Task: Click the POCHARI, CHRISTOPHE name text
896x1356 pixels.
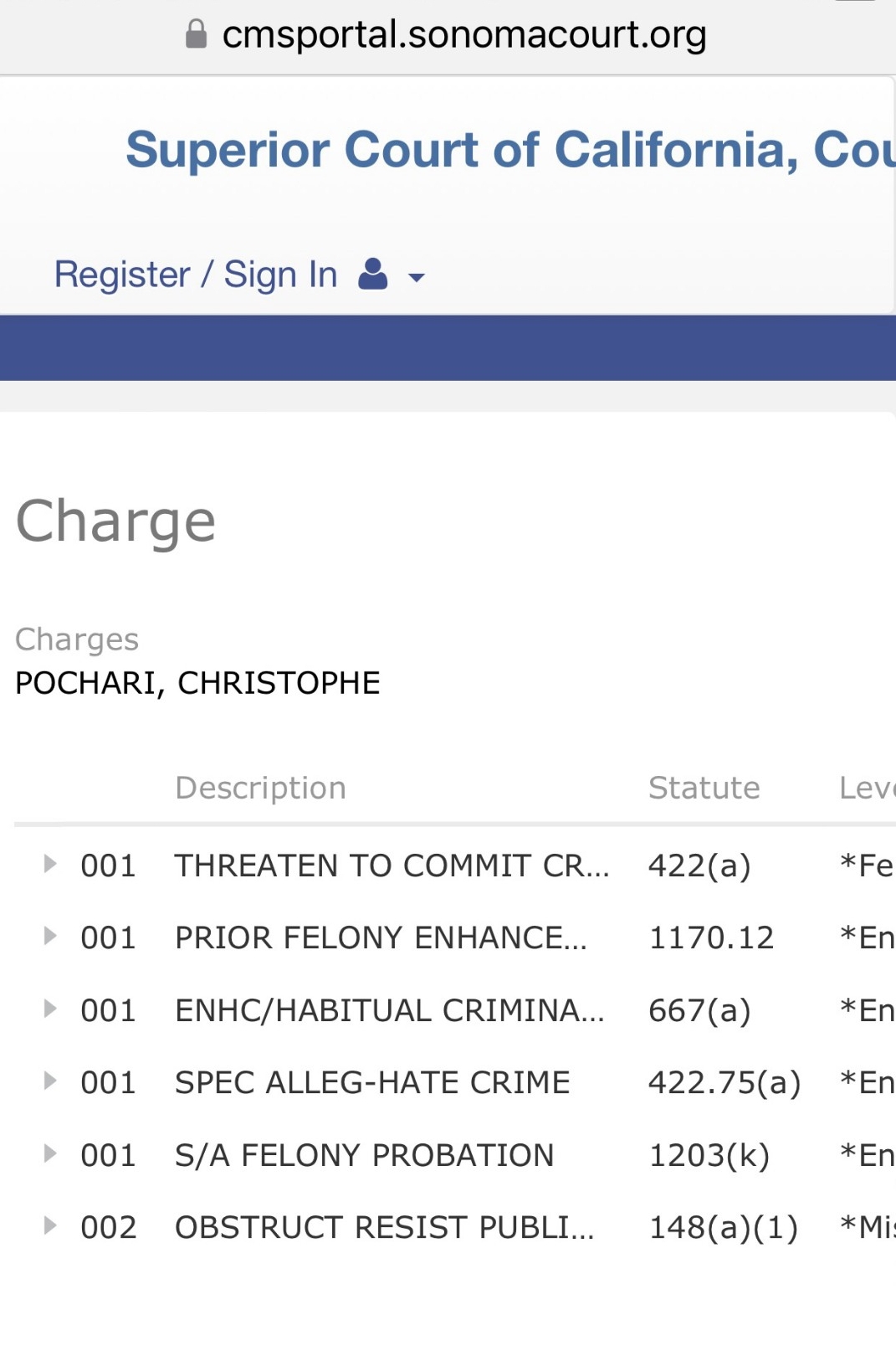Action: coord(197,683)
